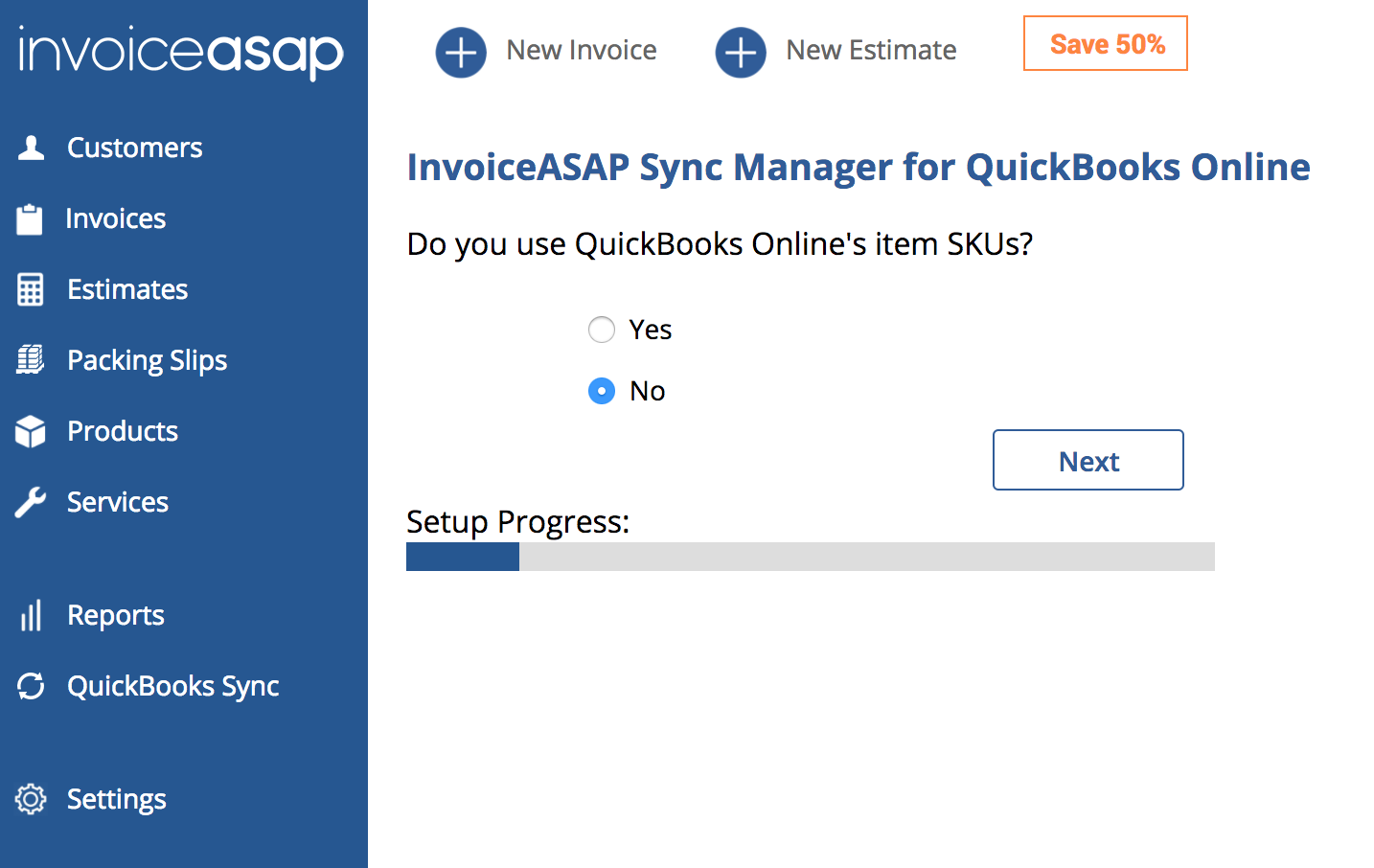Click the Services wrench icon

[x=31, y=502]
